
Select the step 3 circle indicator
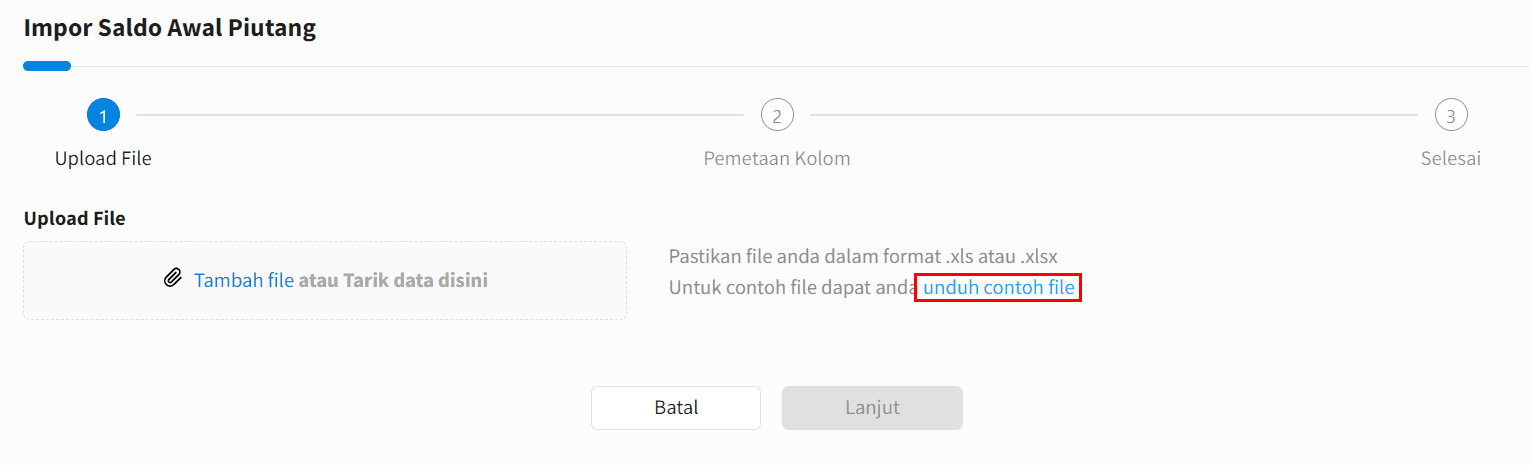pos(1451,115)
